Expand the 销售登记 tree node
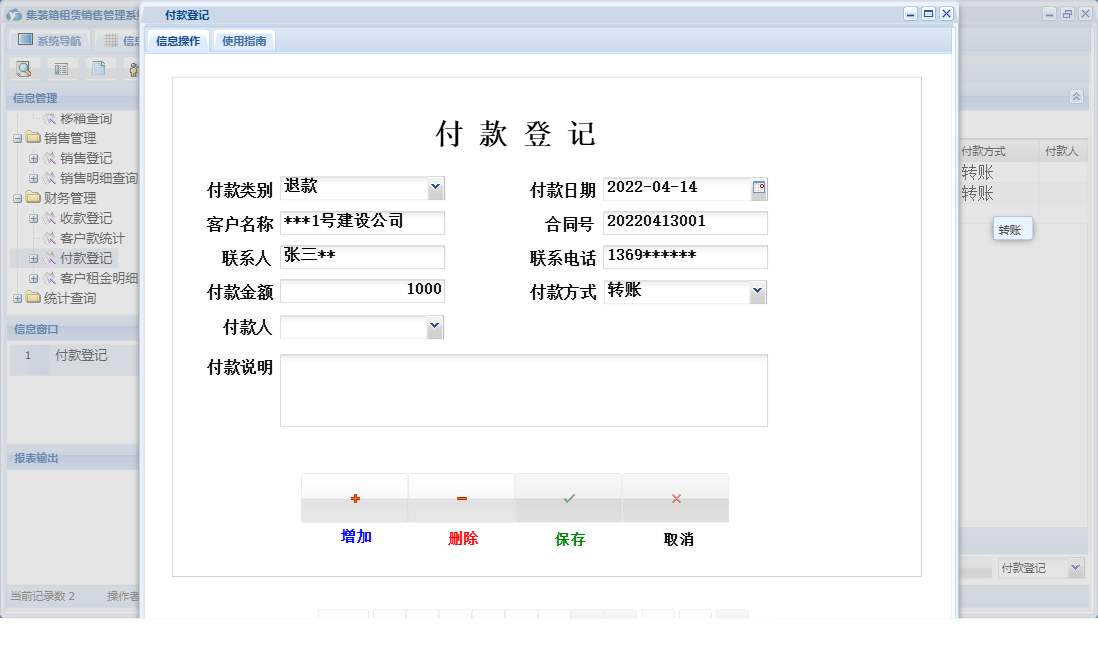This screenshot has width=1098, height=655. click(x=32, y=158)
